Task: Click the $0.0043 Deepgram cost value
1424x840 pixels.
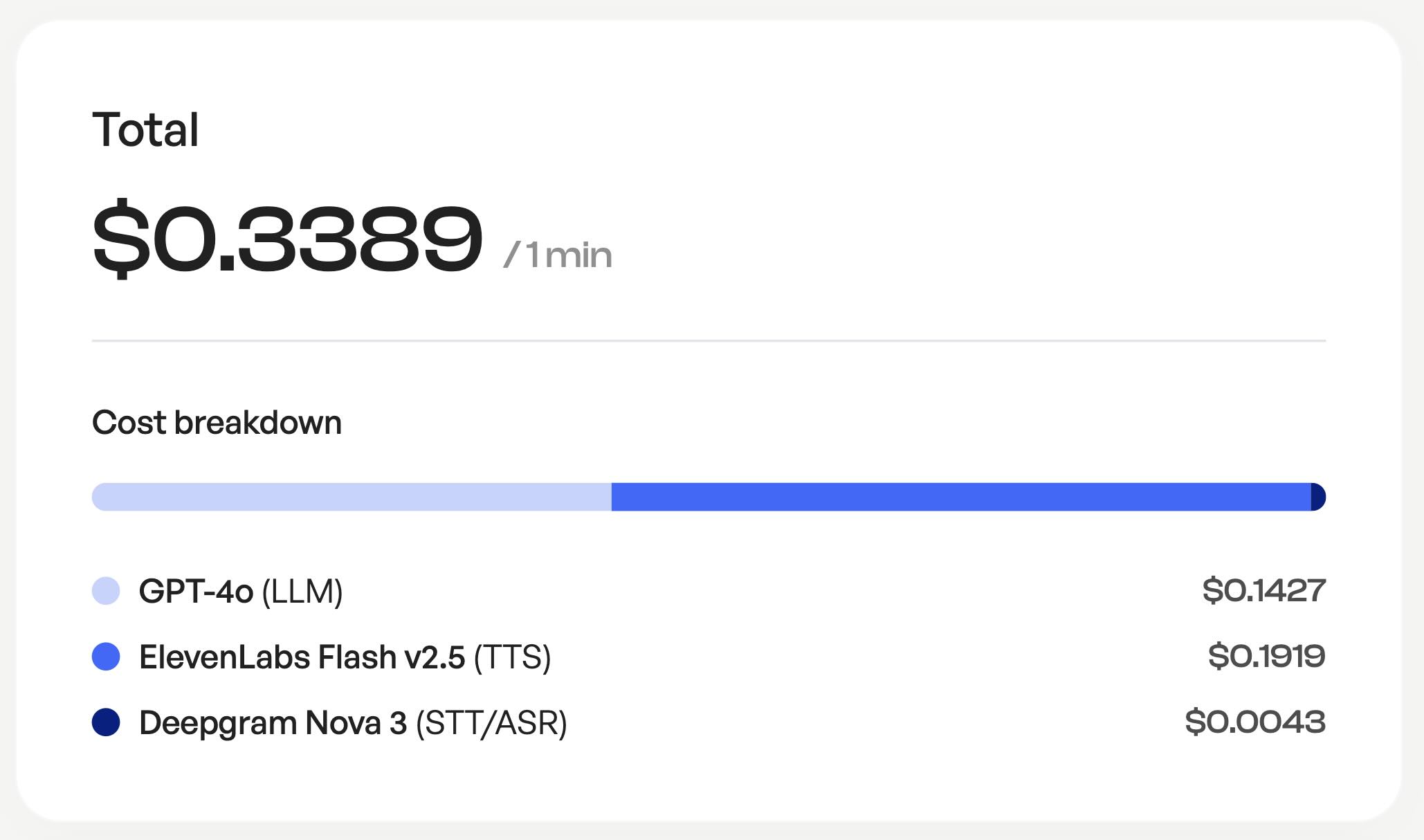Action: point(1255,722)
